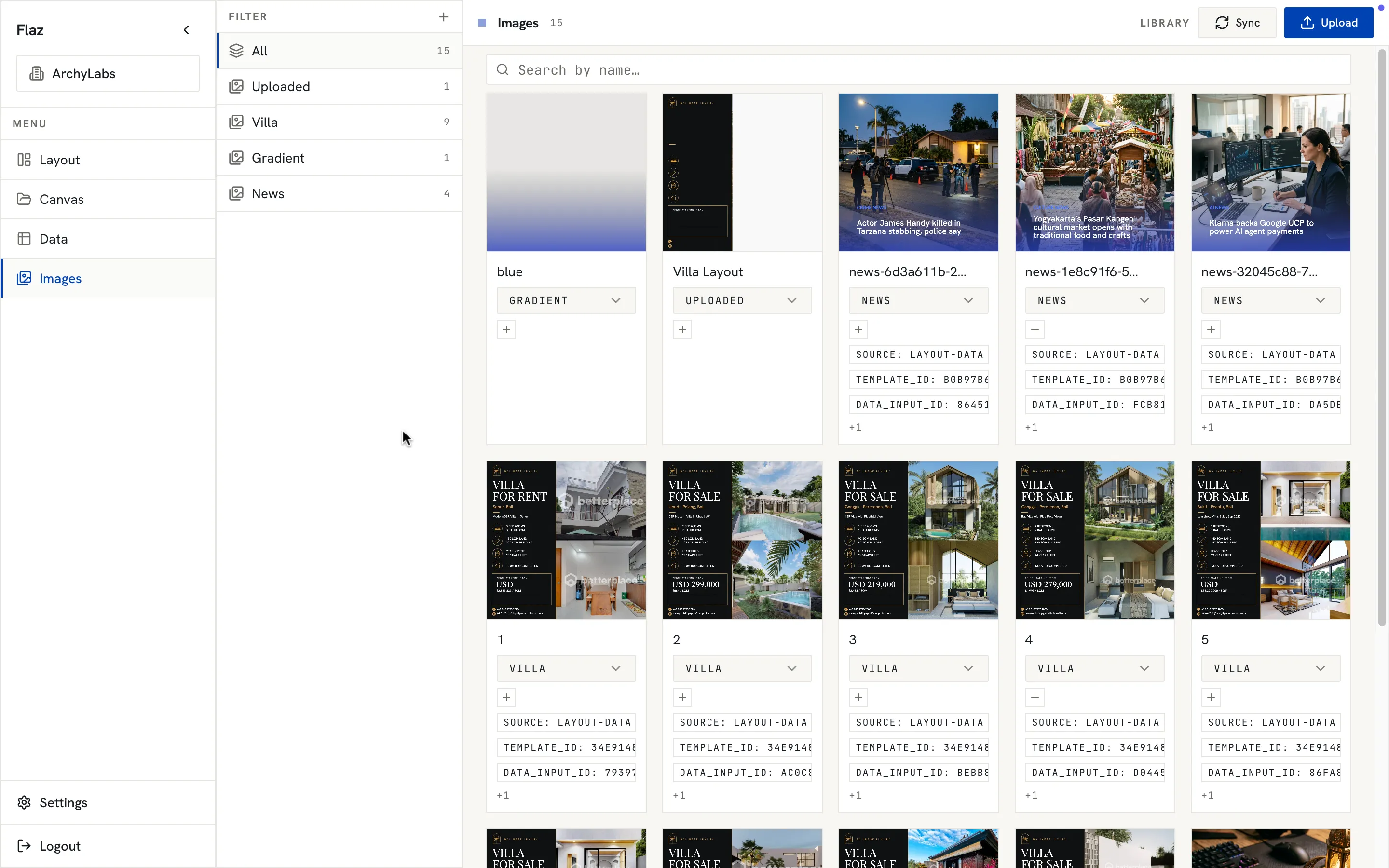The width and height of the screenshot is (1389, 868).
Task: Click the Images gallery icon in the menu
Action: tap(24, 278)
